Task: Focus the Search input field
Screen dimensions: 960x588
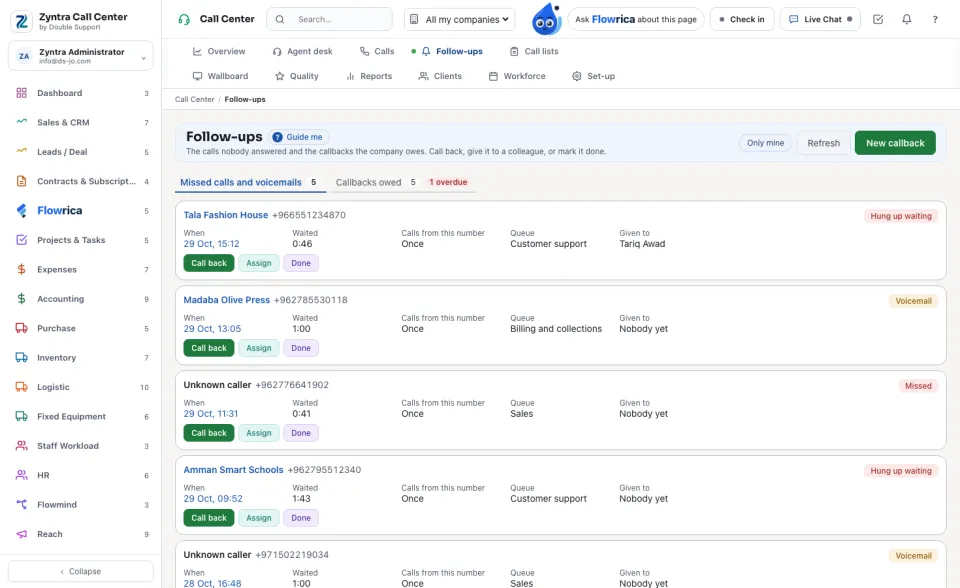Action: [x=329, y=20]
